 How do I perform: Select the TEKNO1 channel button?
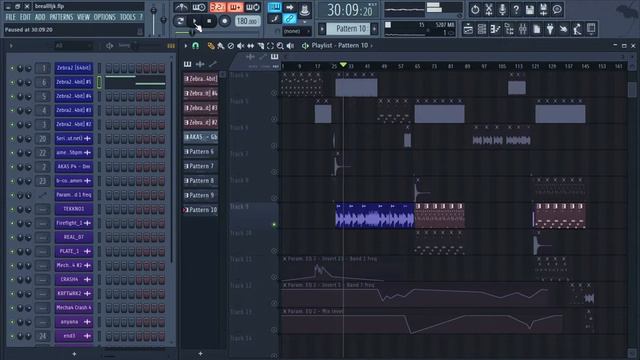(x=74, y=209)
